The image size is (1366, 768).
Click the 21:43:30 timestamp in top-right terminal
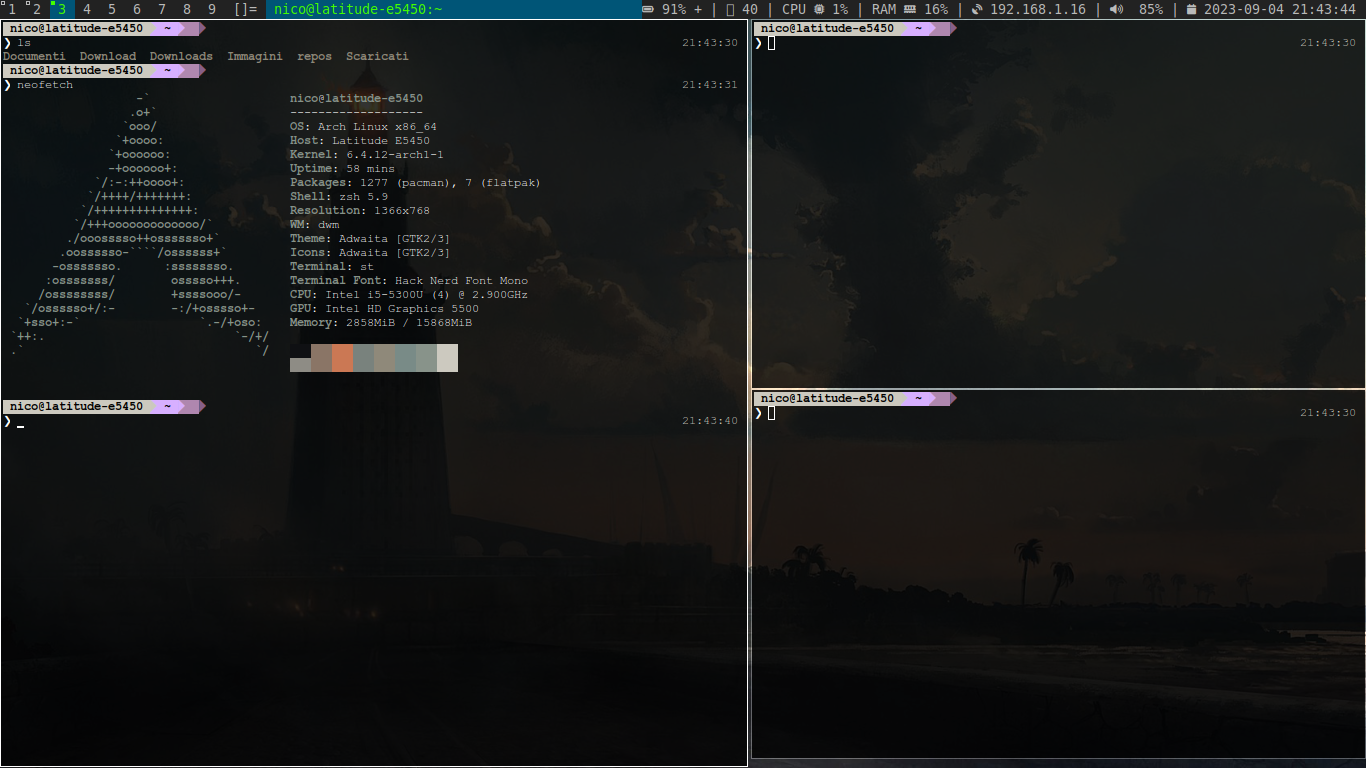[x=1328, y=43]
